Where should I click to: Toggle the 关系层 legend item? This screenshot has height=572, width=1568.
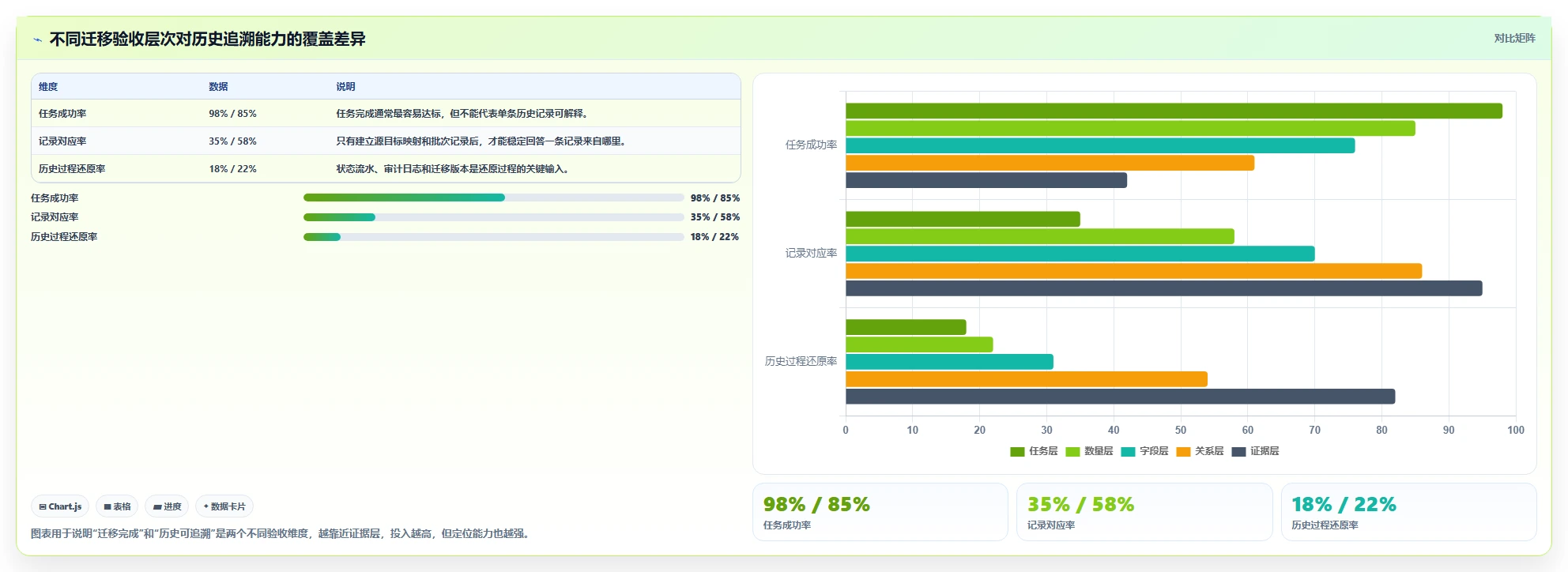tap(1200, 451)
